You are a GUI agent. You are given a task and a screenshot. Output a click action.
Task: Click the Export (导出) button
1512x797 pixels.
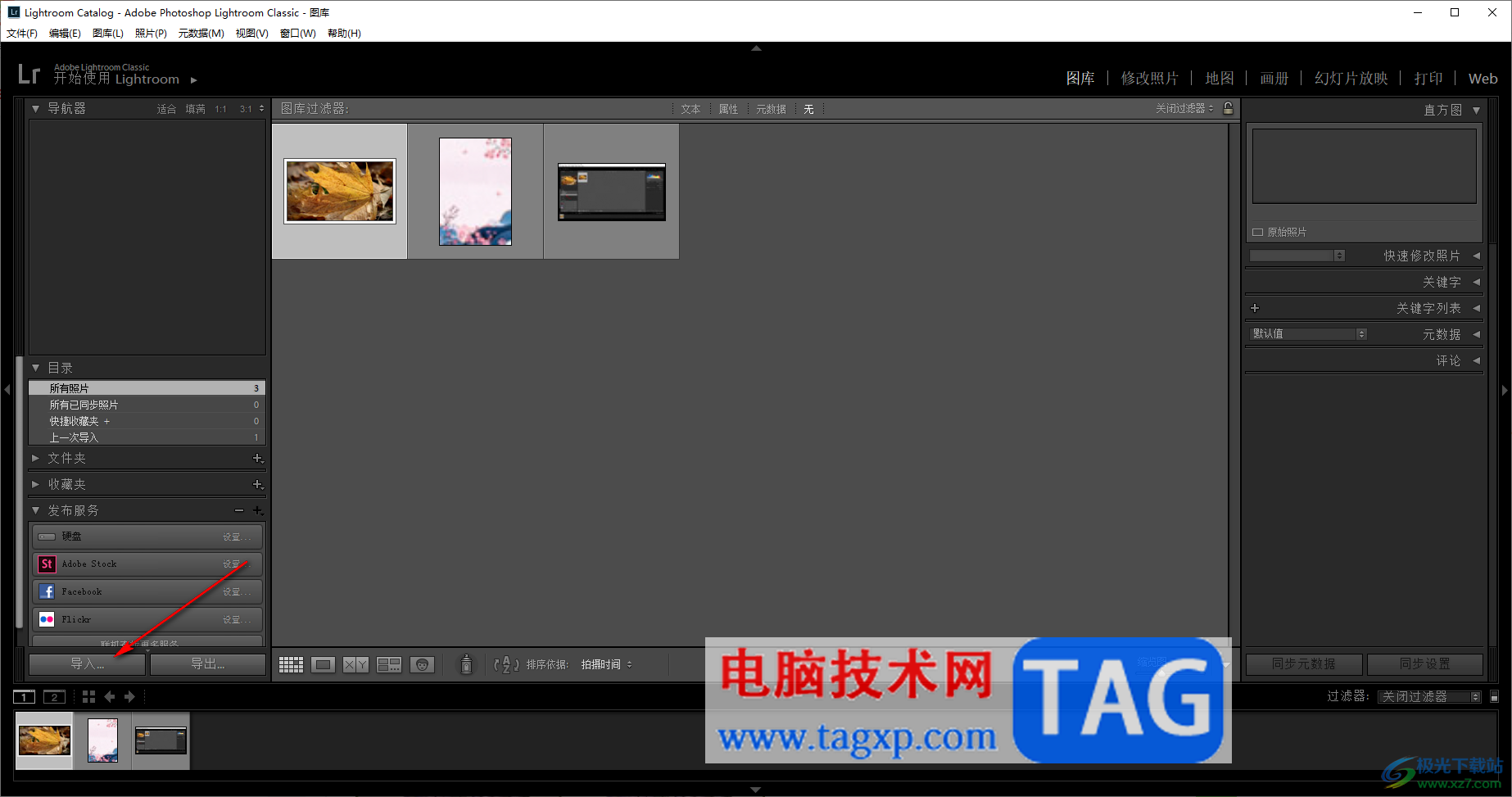(208, 664)
